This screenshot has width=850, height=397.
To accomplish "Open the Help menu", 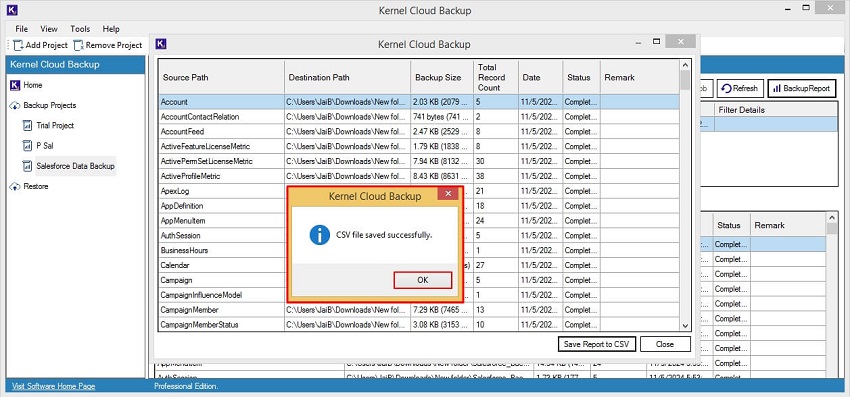I will pos(111,29).
